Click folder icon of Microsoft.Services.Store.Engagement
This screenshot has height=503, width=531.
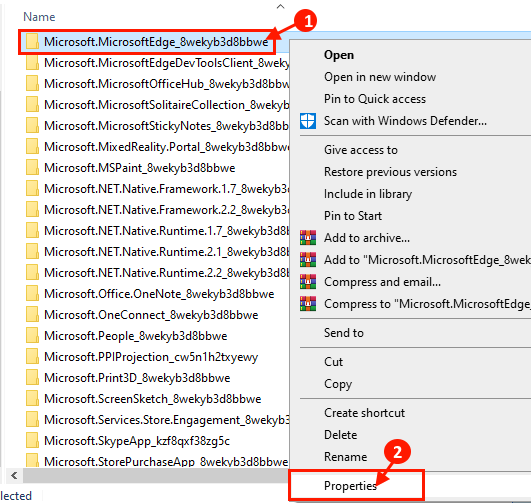click(x=33, y=420)
